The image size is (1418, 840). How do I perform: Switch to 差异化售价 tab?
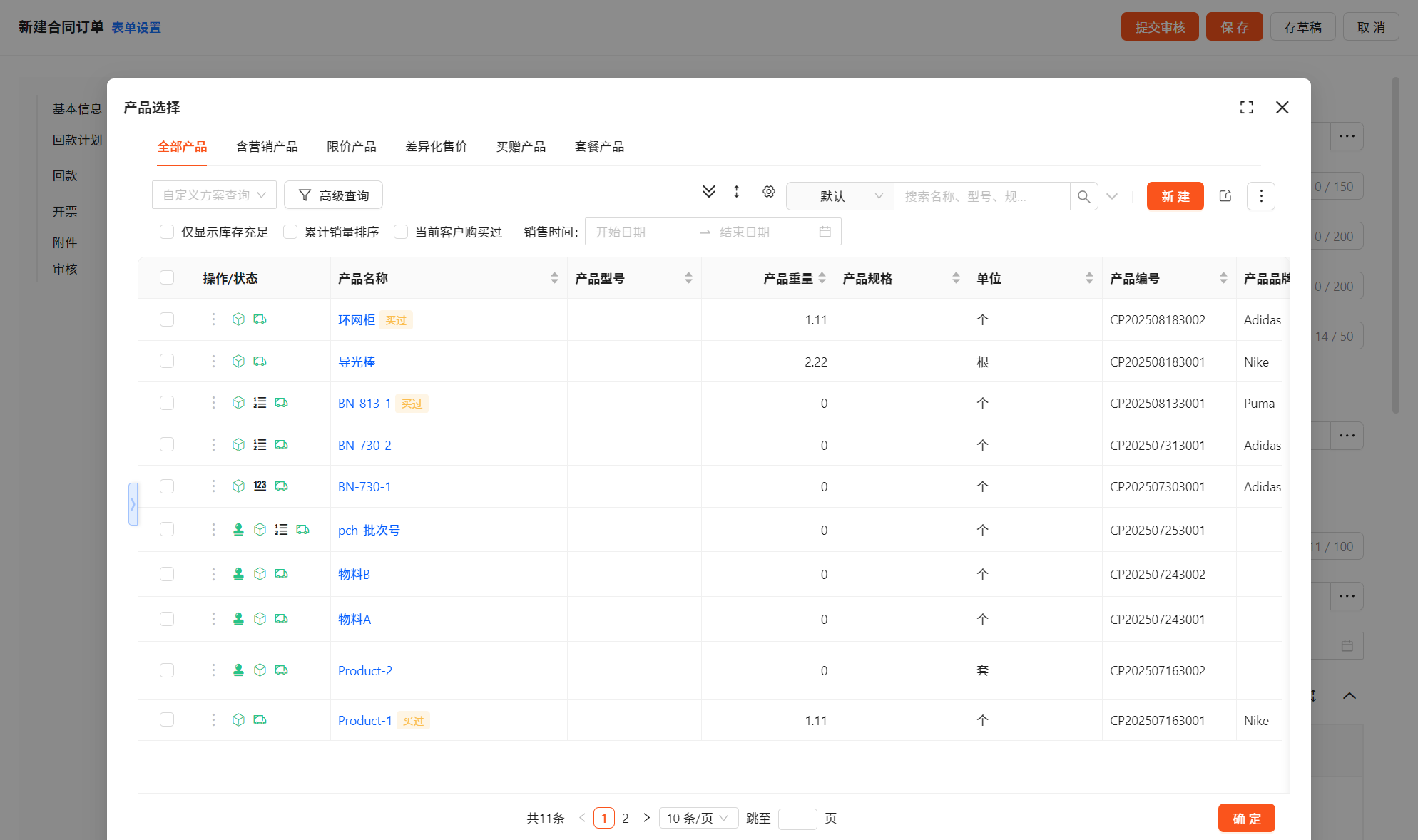[x=437, y=147]
